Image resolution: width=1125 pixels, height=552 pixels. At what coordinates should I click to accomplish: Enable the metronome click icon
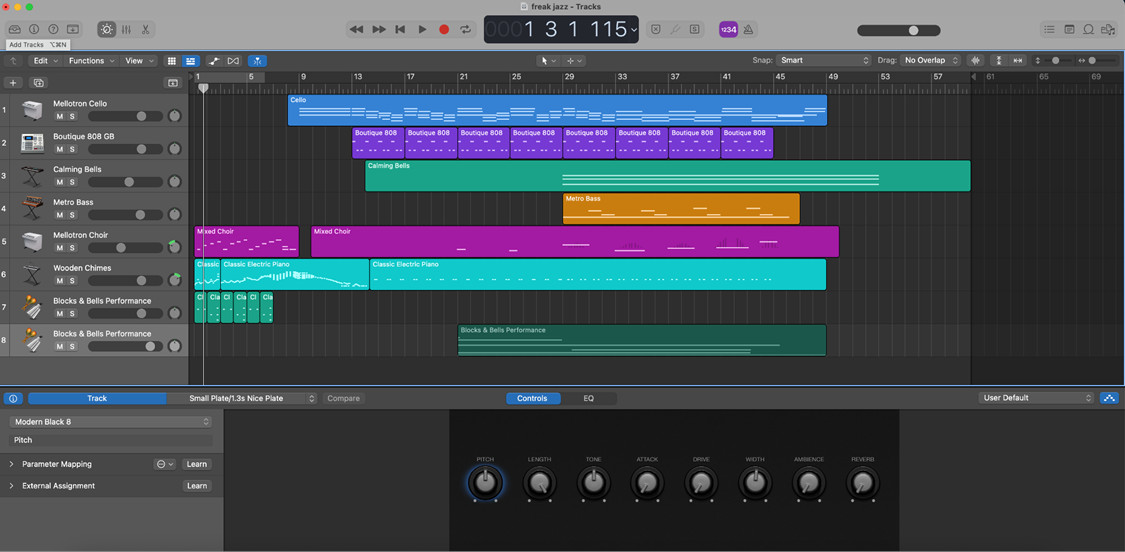tap(749, 30)
